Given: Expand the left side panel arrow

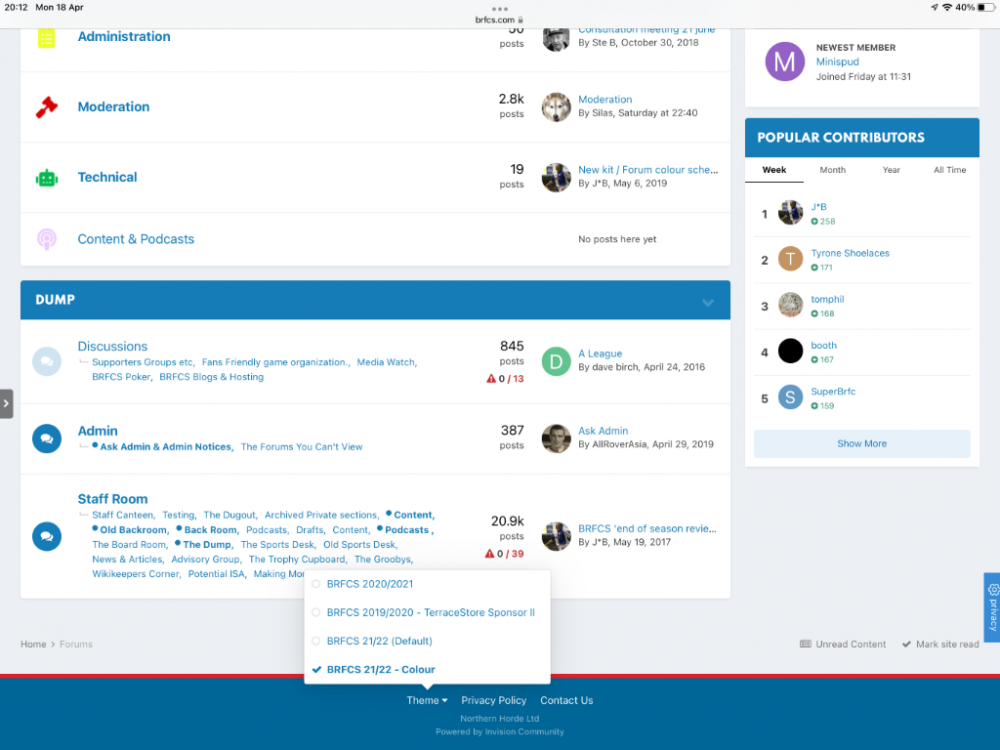Looking at the screenshot, I should point(6,403).
